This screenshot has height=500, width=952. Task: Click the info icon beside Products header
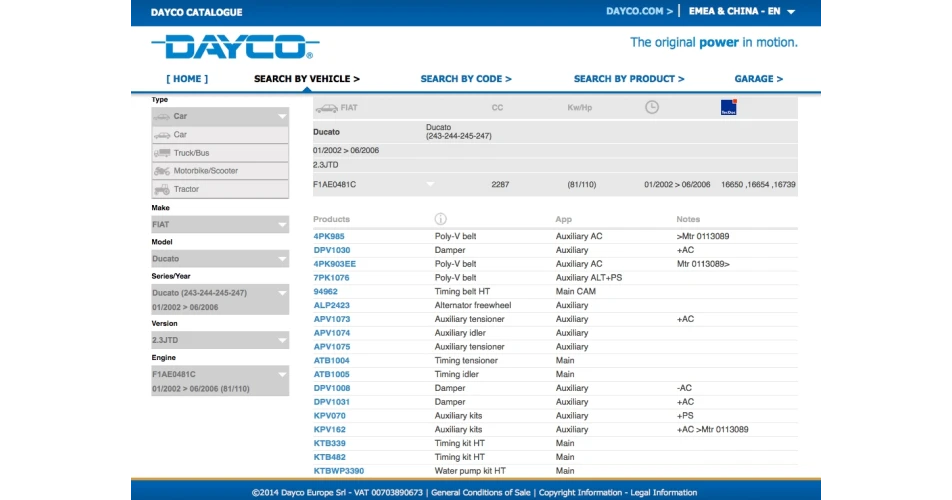441,219
